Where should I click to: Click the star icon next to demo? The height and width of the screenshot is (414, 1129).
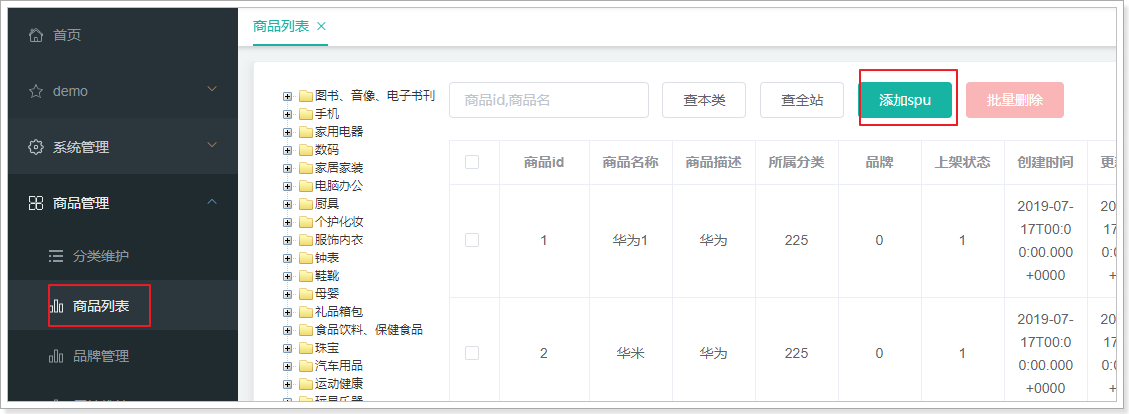coord(36,91)
